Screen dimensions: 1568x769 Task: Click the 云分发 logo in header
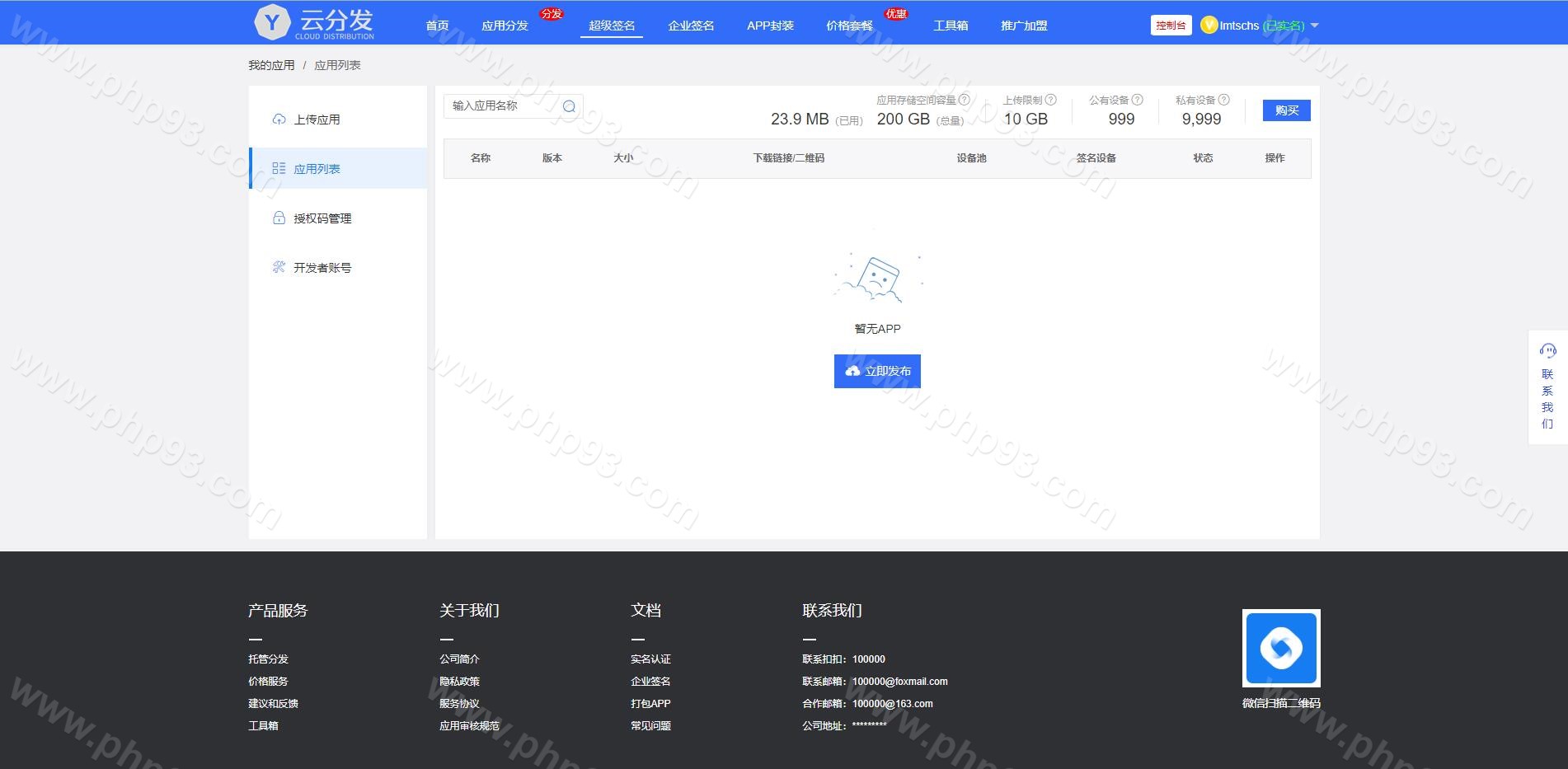[314, 22]
